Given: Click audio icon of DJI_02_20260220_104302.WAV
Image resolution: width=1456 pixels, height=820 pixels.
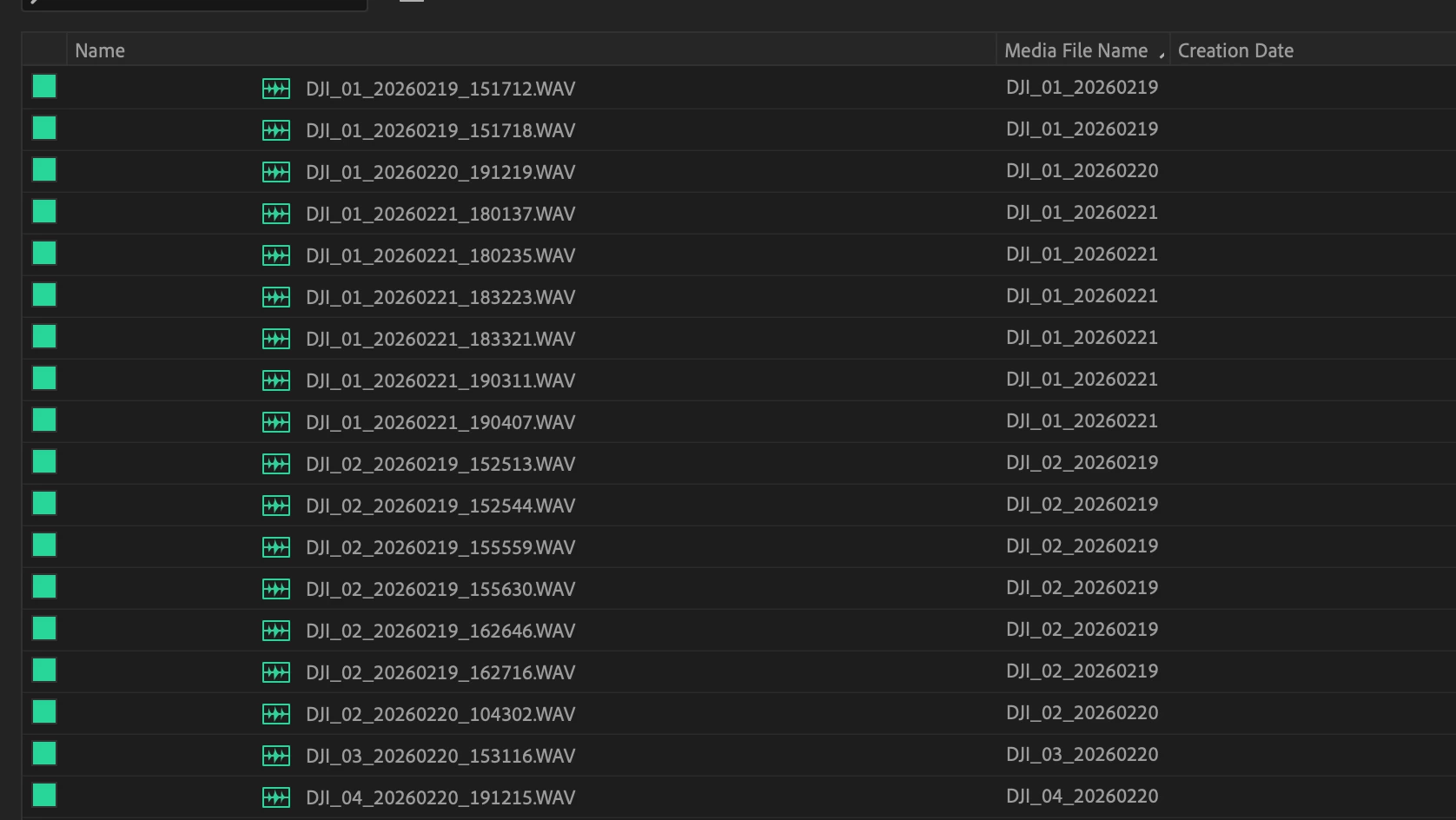Looking at the screenshot, I should pos(276,714).
